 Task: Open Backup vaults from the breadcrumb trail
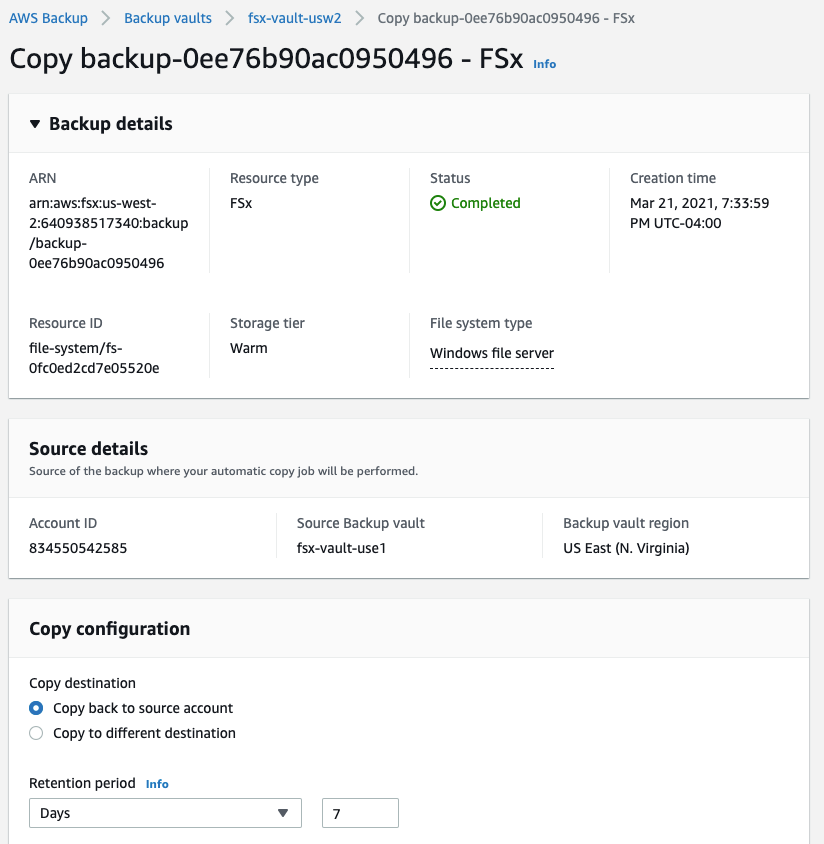pyautogui.click(x=167, y=18)
